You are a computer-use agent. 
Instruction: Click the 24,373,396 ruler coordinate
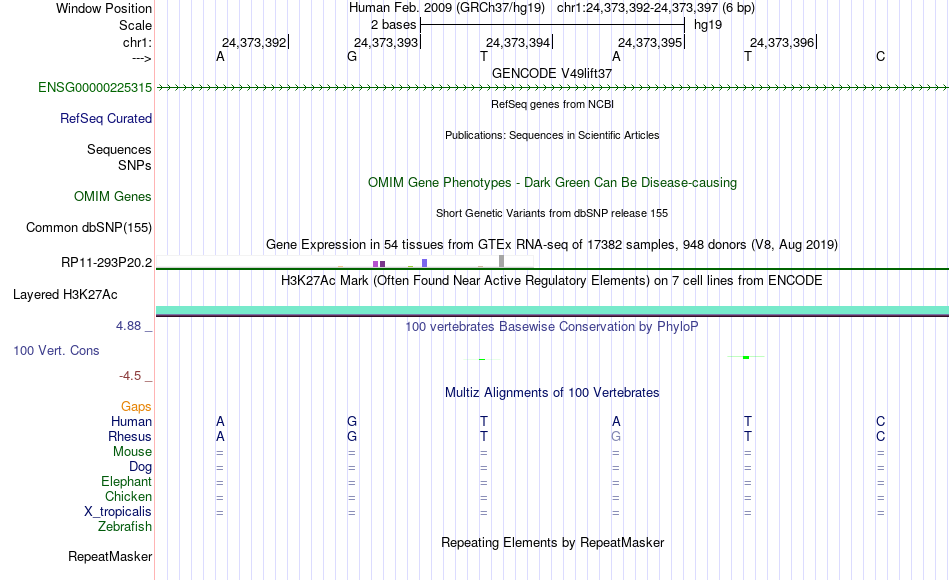(x=782, y=42)
